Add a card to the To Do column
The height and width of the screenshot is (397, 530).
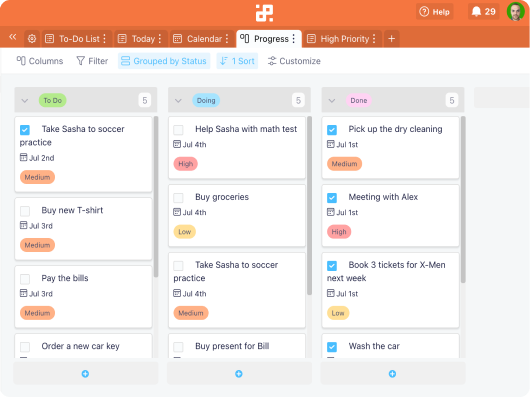[x=85, y=374]
